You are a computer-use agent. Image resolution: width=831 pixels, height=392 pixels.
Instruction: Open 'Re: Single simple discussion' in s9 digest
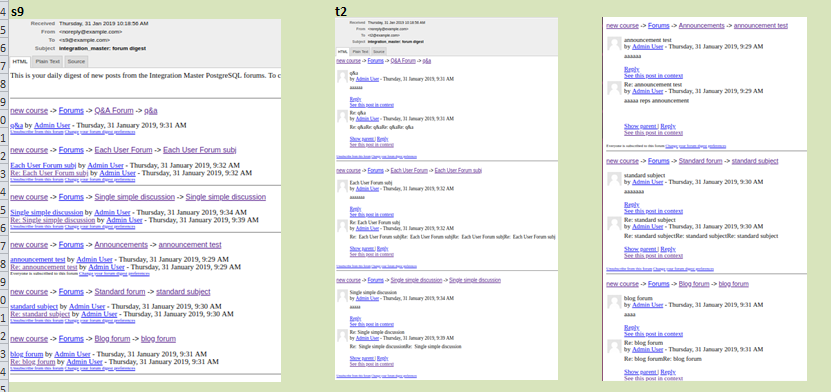pyautogui.click(x=52, y=220)
